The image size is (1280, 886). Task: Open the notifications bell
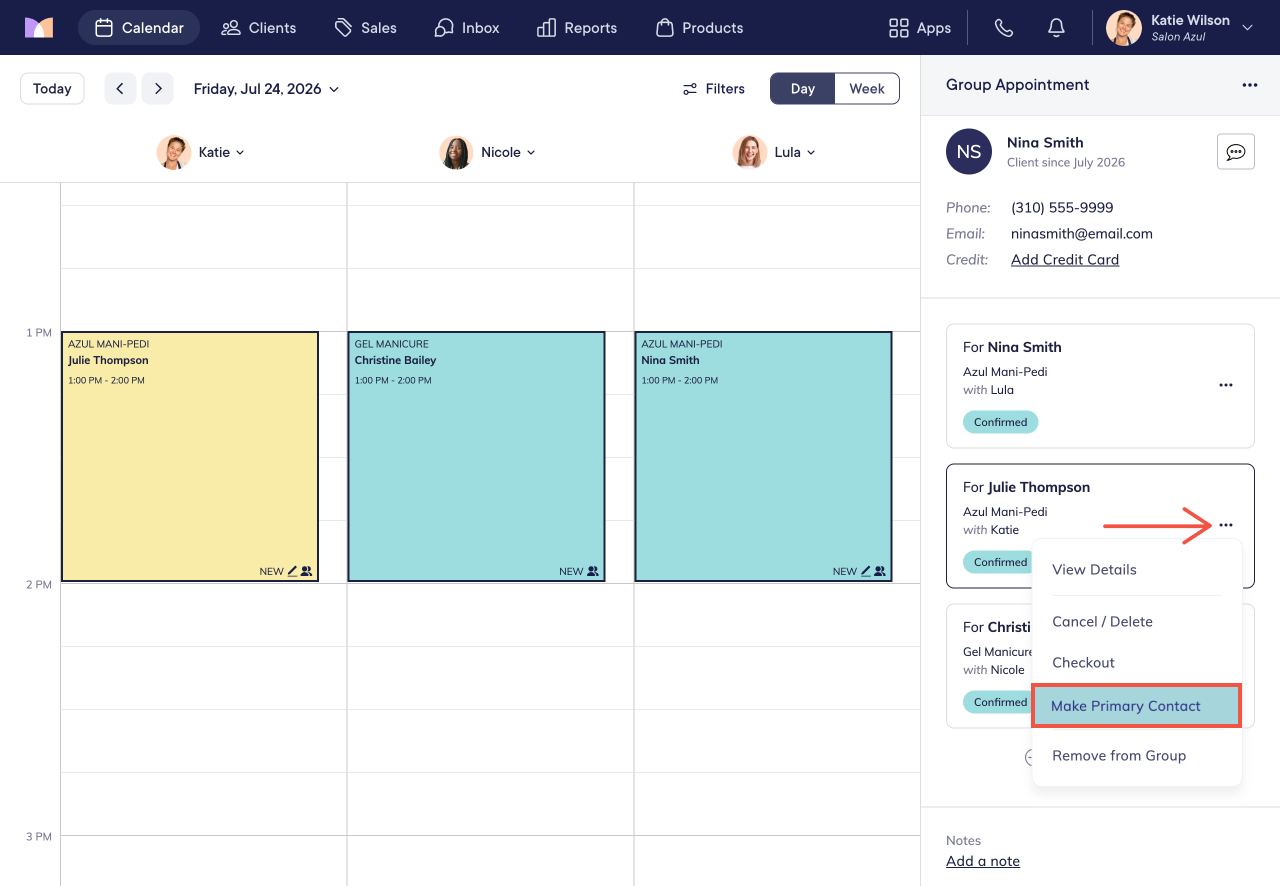1056,28
